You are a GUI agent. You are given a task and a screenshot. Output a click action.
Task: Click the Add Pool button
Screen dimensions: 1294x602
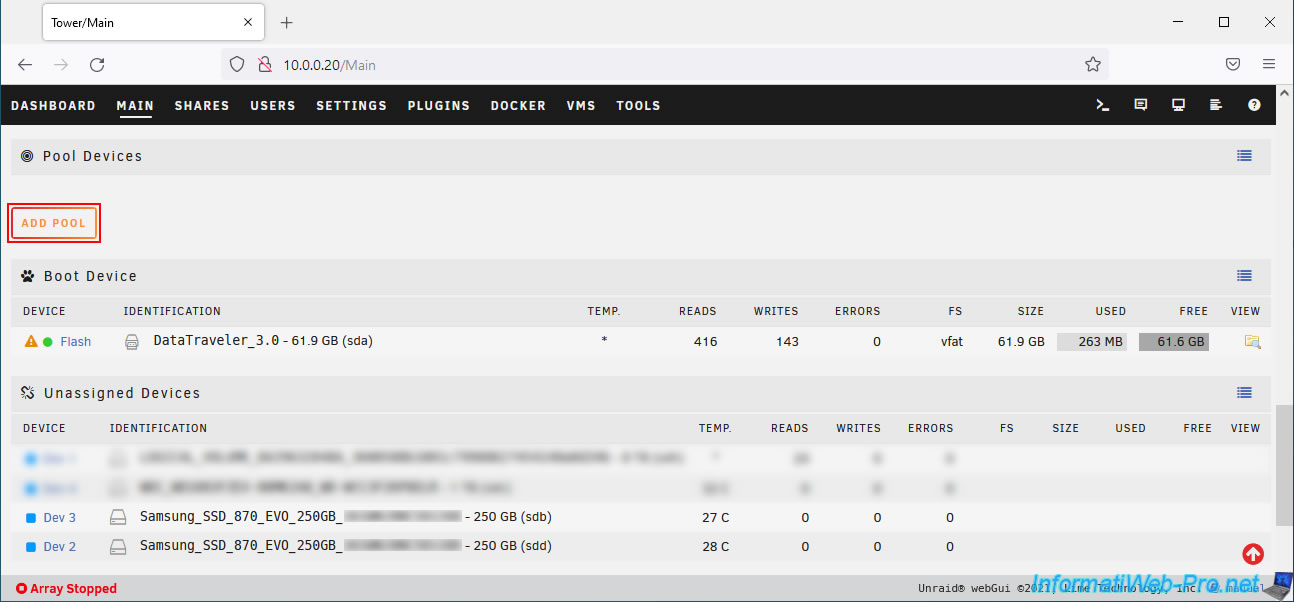pyautogui.click(x=54, y=223)
